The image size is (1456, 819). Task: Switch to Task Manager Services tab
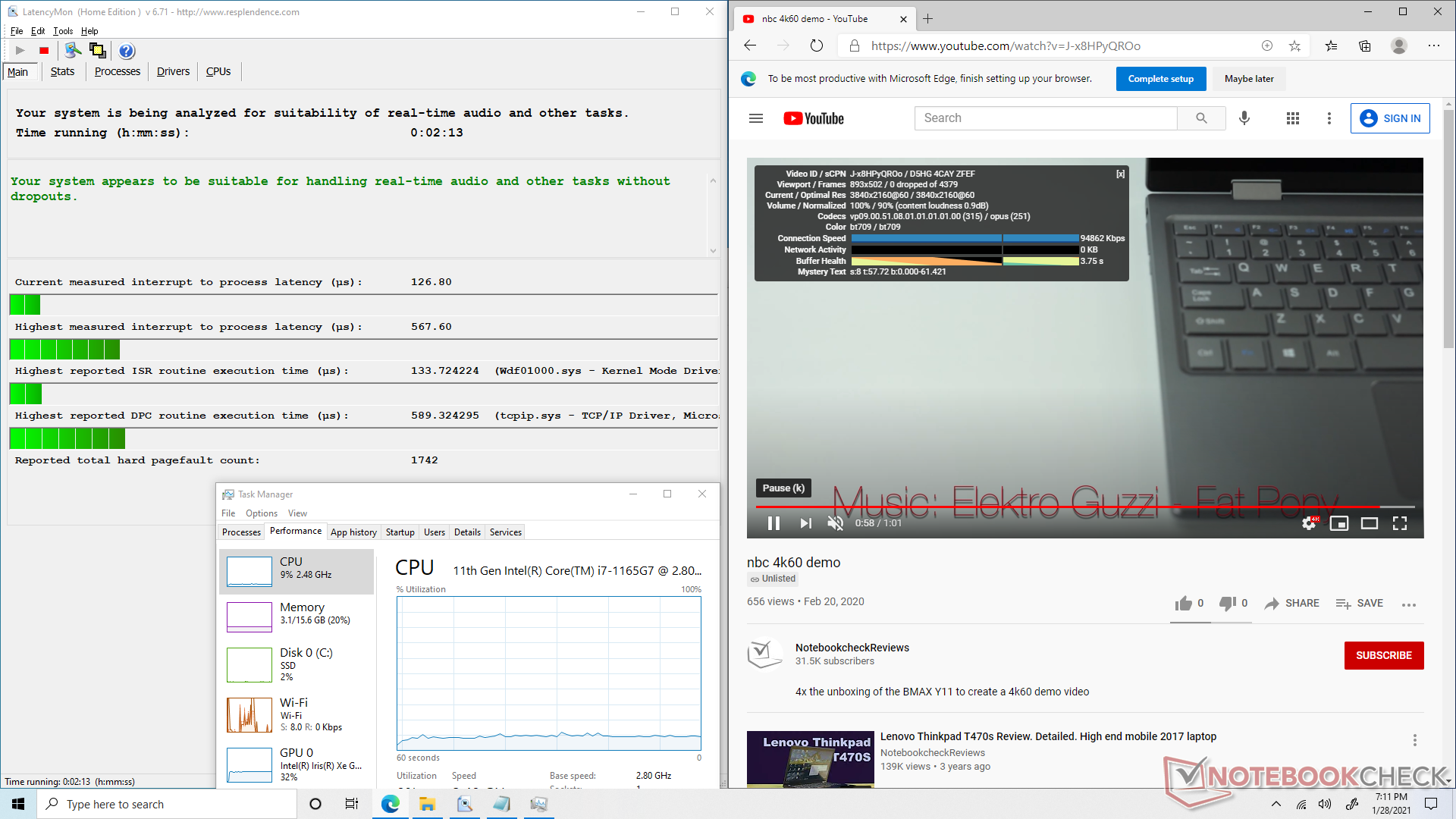click(506, 532)
